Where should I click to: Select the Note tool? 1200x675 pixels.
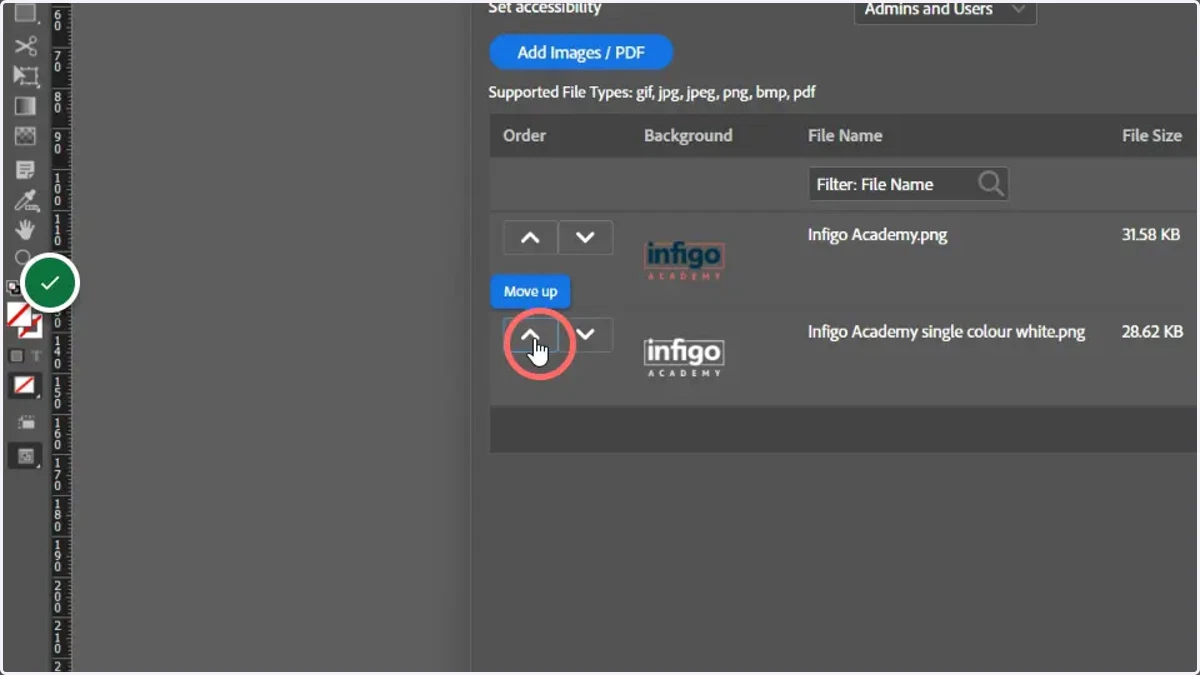point(25,170)
